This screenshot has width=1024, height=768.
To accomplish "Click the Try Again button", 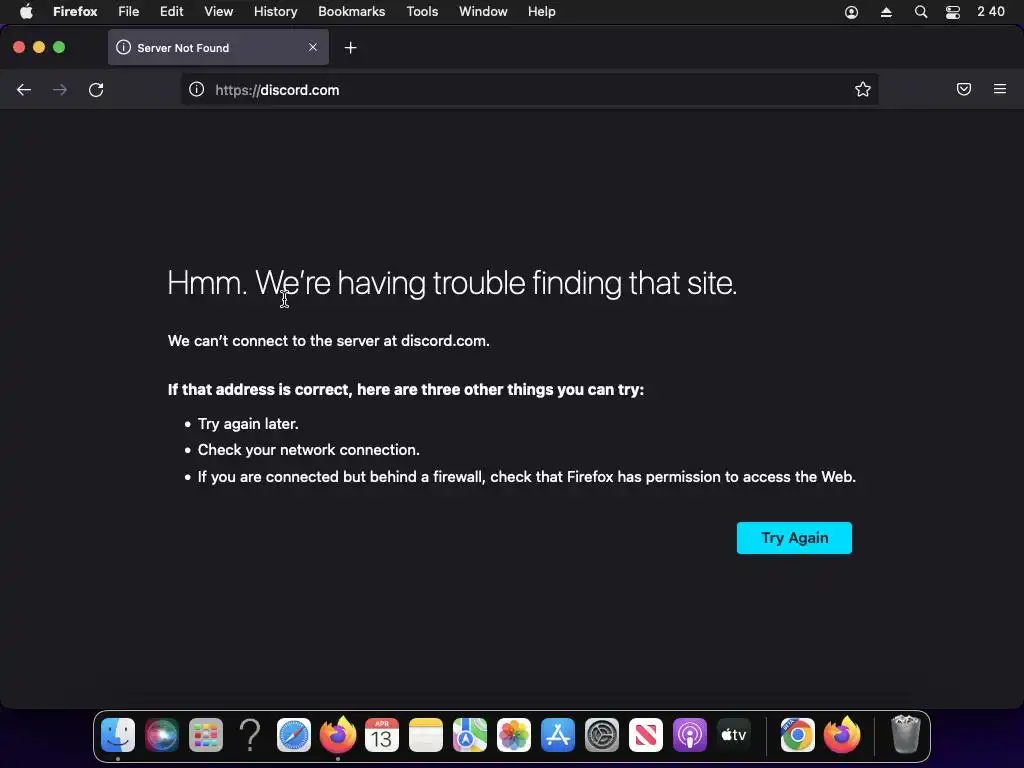I will point(794,538).
